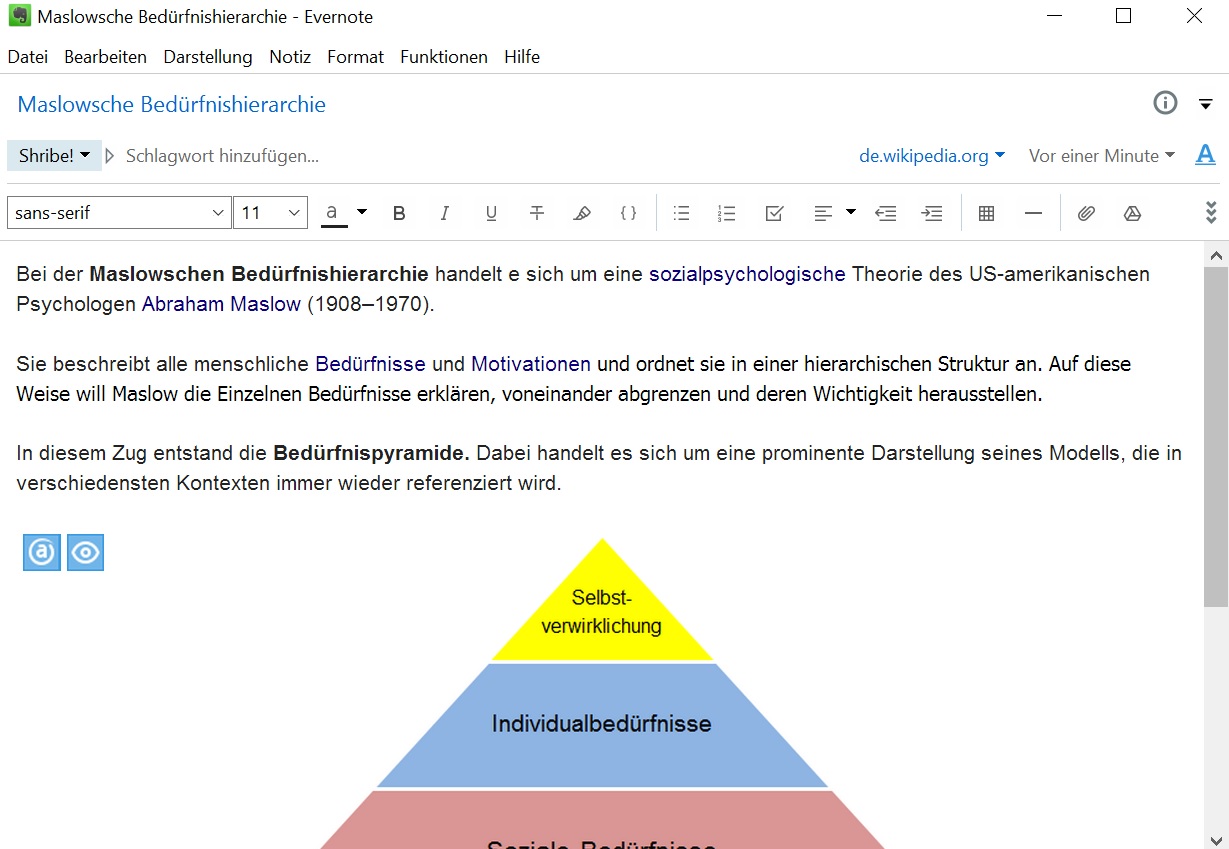Open the Shribe! notebook dropdown

click(54, 156)
